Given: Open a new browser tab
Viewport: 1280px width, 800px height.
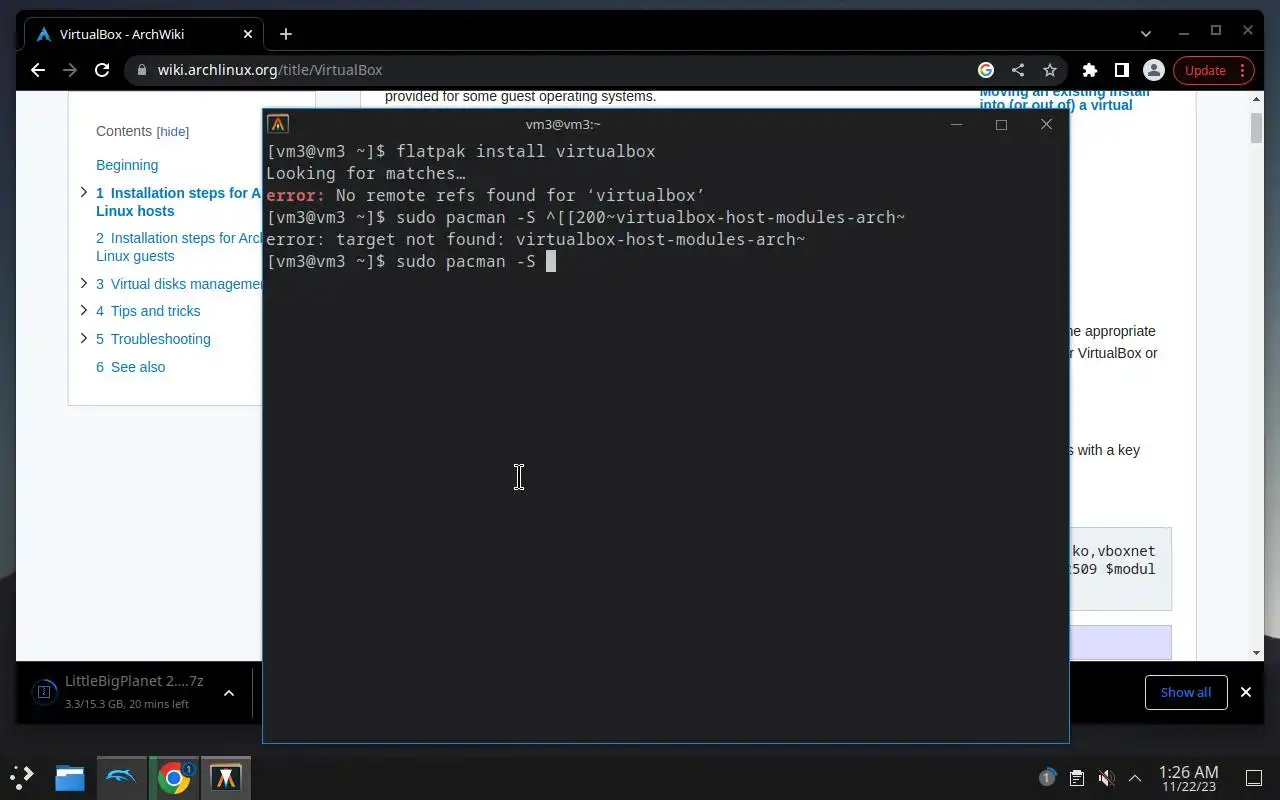Looking at the screenshot, I should coord(286,34).
